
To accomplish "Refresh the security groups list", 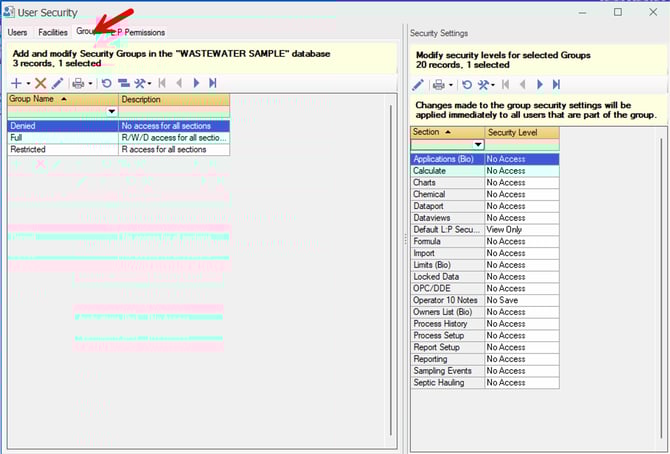I will (106, 83).
